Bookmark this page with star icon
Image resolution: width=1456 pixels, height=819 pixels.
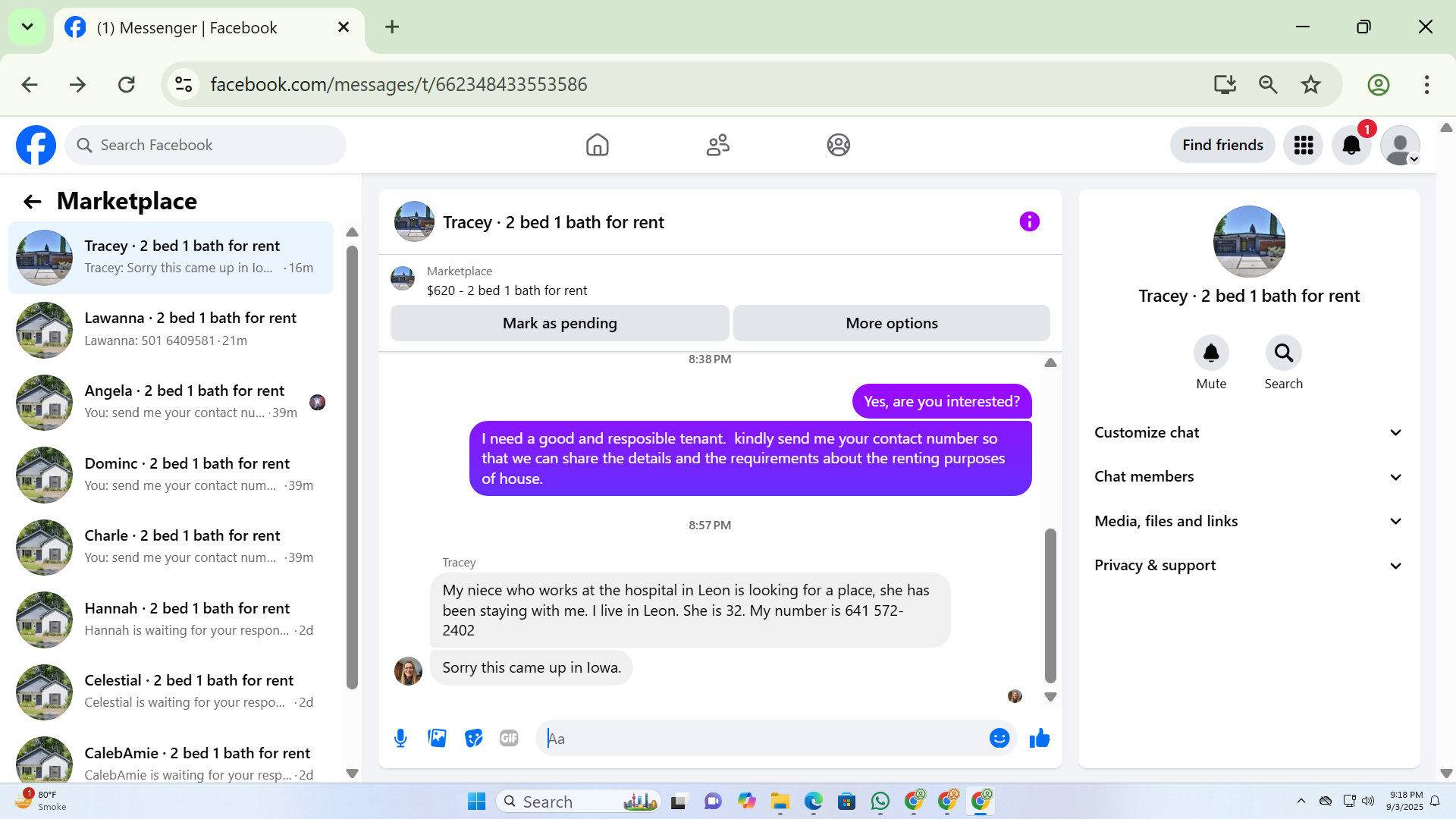tap(1310, 84)
